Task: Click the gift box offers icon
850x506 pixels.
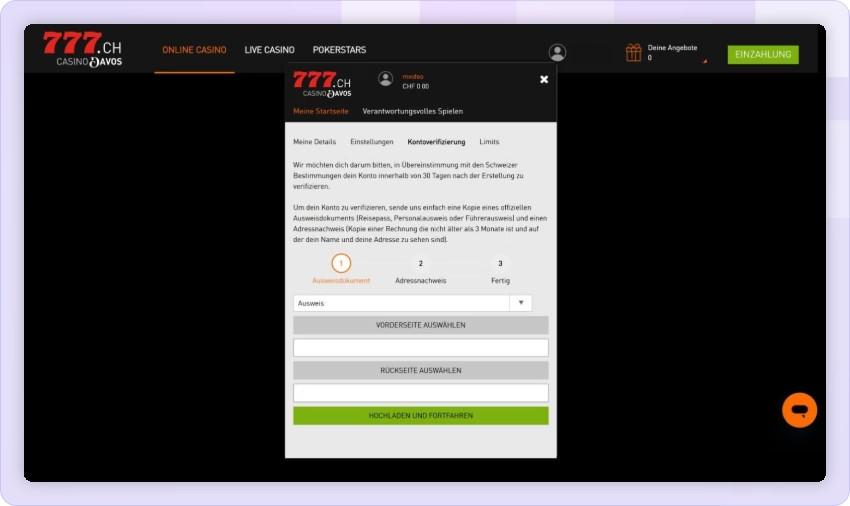Action: click(633, 53)
